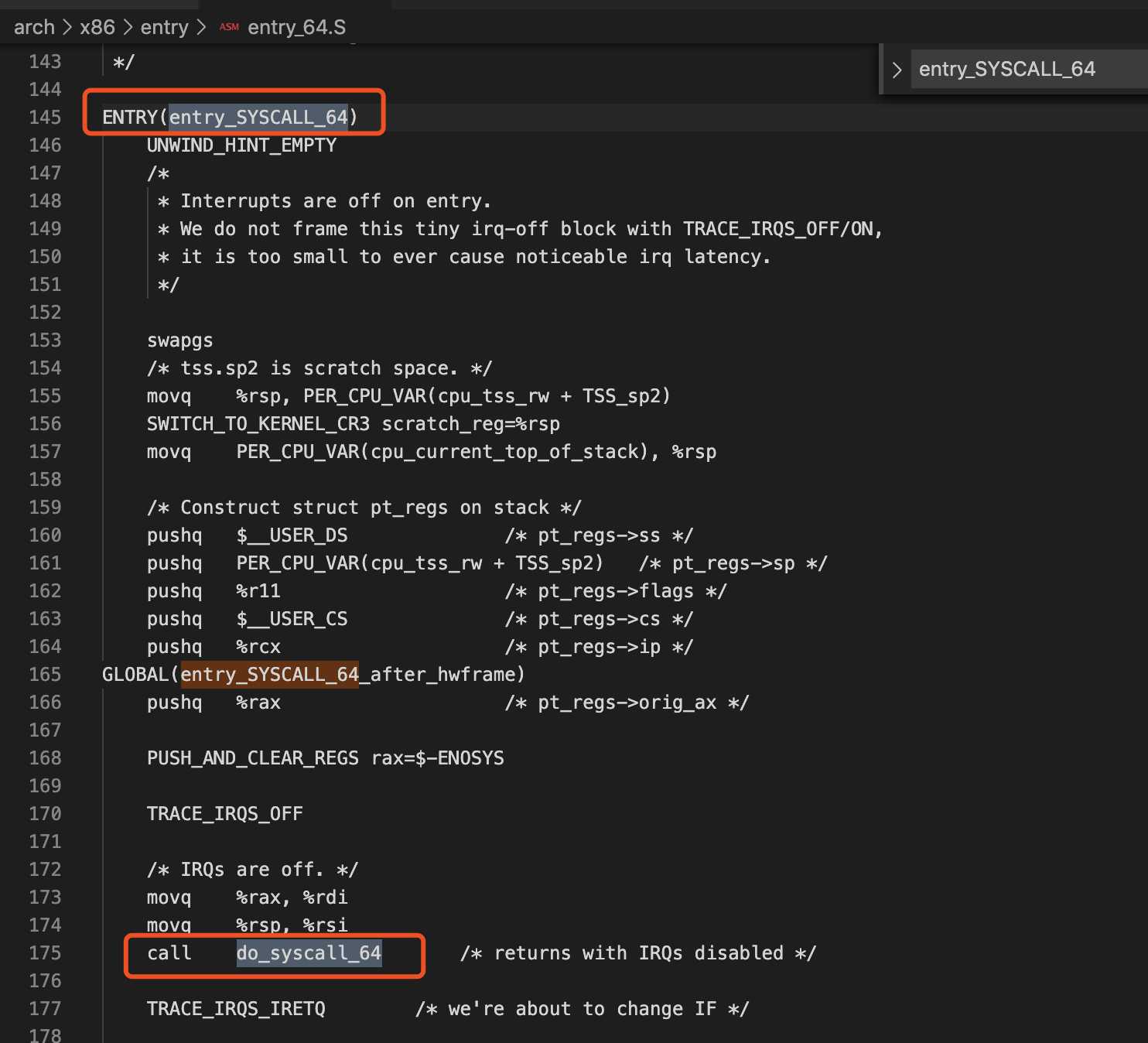Click 'returns with IRQs disabled' comment
The width and height of the screenshot is (1148, 1043).
(x=639, y=952)
